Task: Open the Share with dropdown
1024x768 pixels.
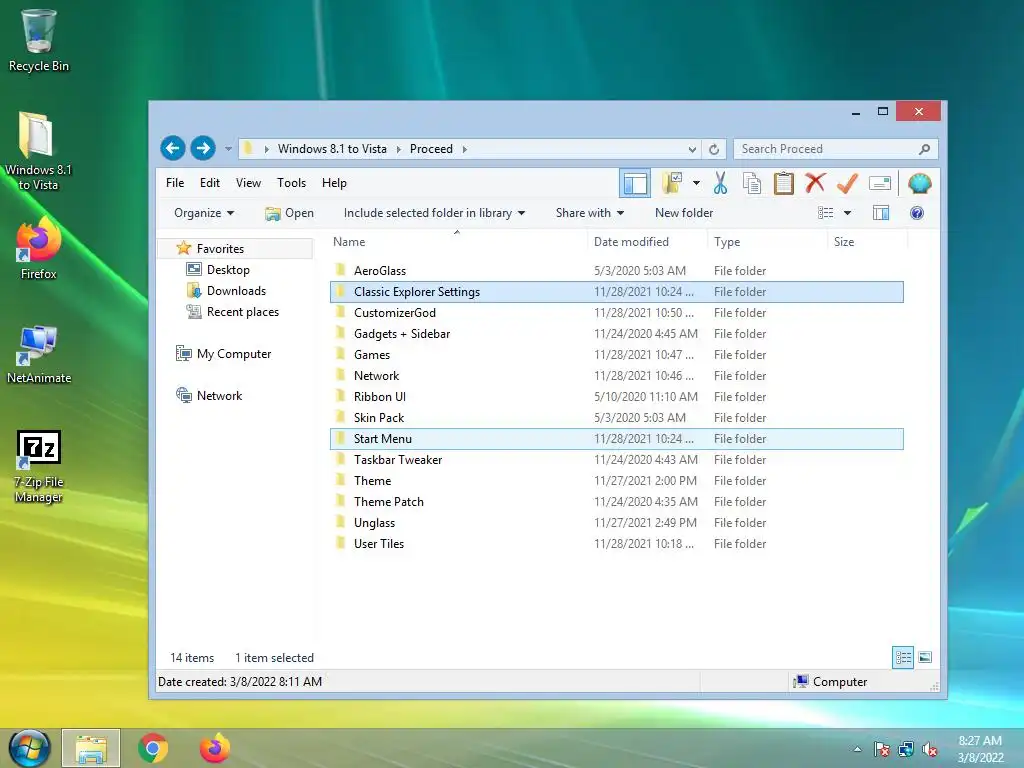Action: tap(590, 213)
